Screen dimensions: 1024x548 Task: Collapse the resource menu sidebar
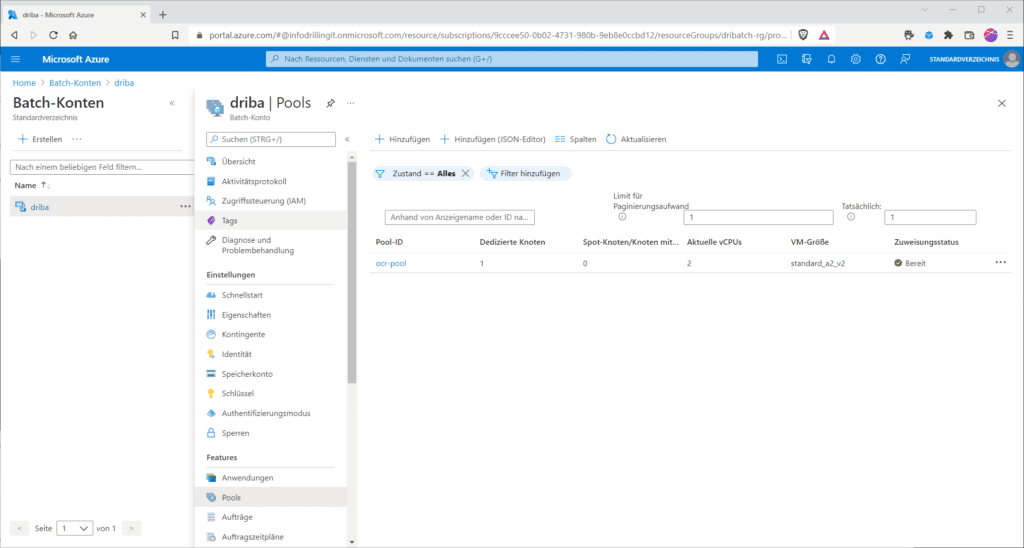tap(347, 139)
